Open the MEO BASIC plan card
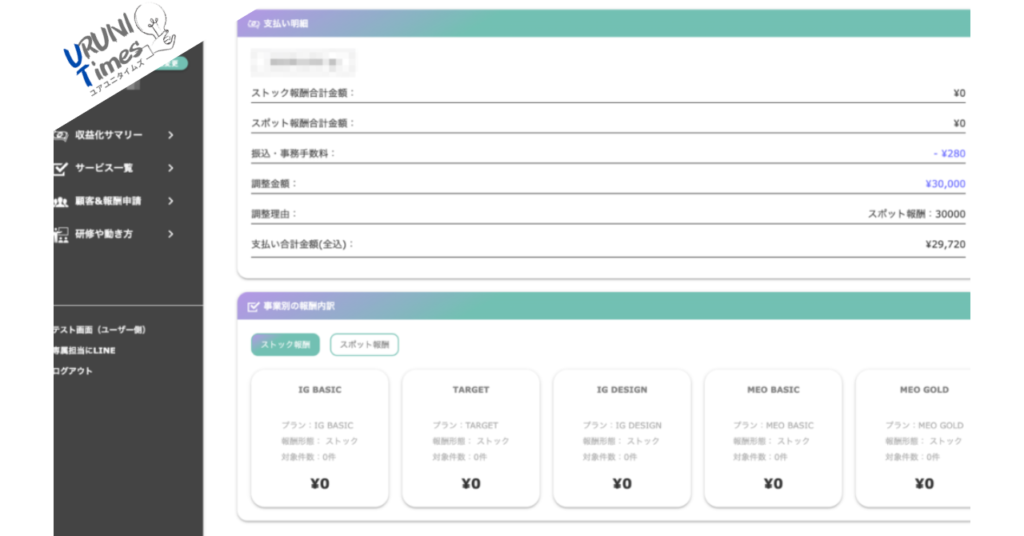 point(772,438)
